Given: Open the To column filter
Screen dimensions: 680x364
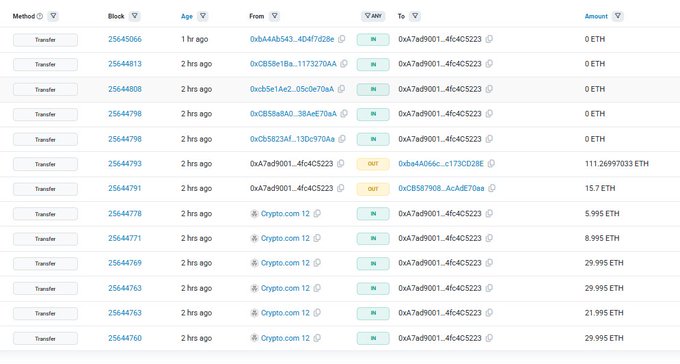Looking at the screenshot, I should click(415, 16).
